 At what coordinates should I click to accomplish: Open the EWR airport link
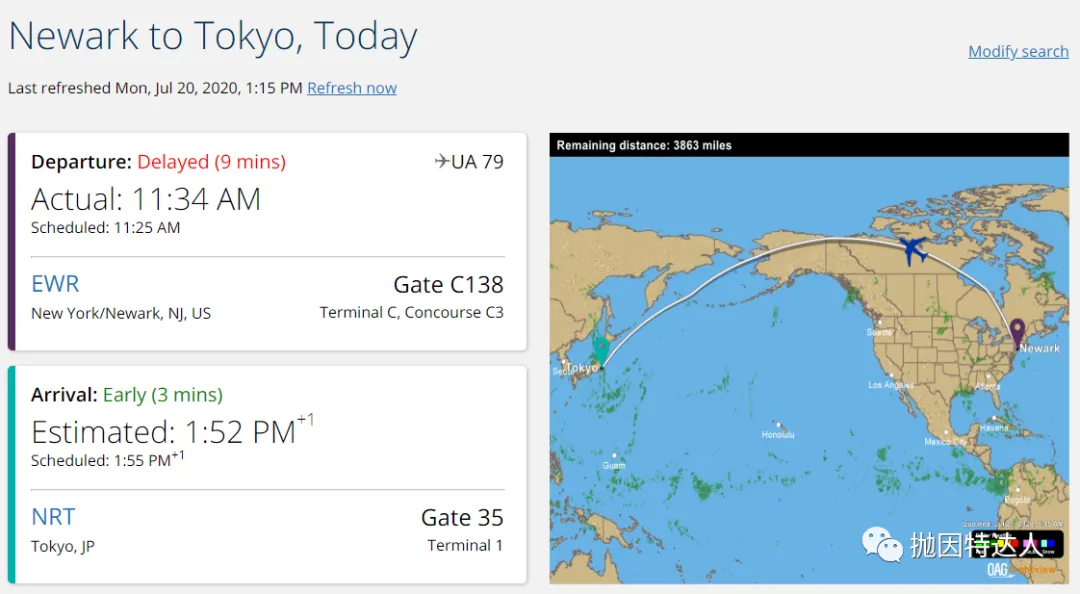pyautogui.click(x=55, y=284)
